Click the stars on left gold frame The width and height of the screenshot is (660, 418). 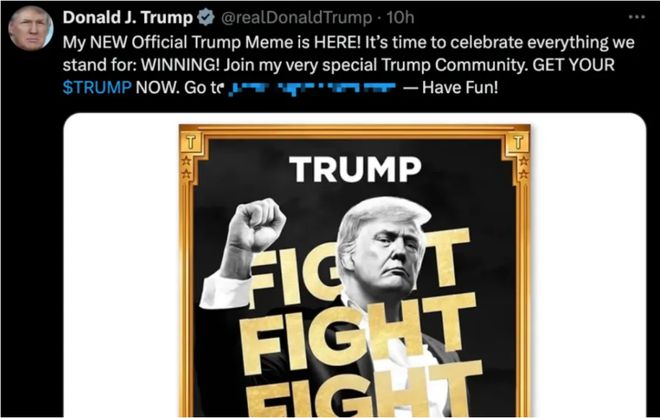point(186,167)
